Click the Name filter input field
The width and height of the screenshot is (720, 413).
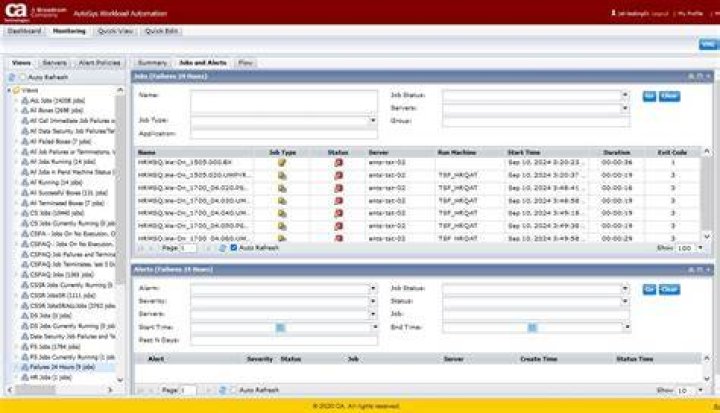[284, 102]
